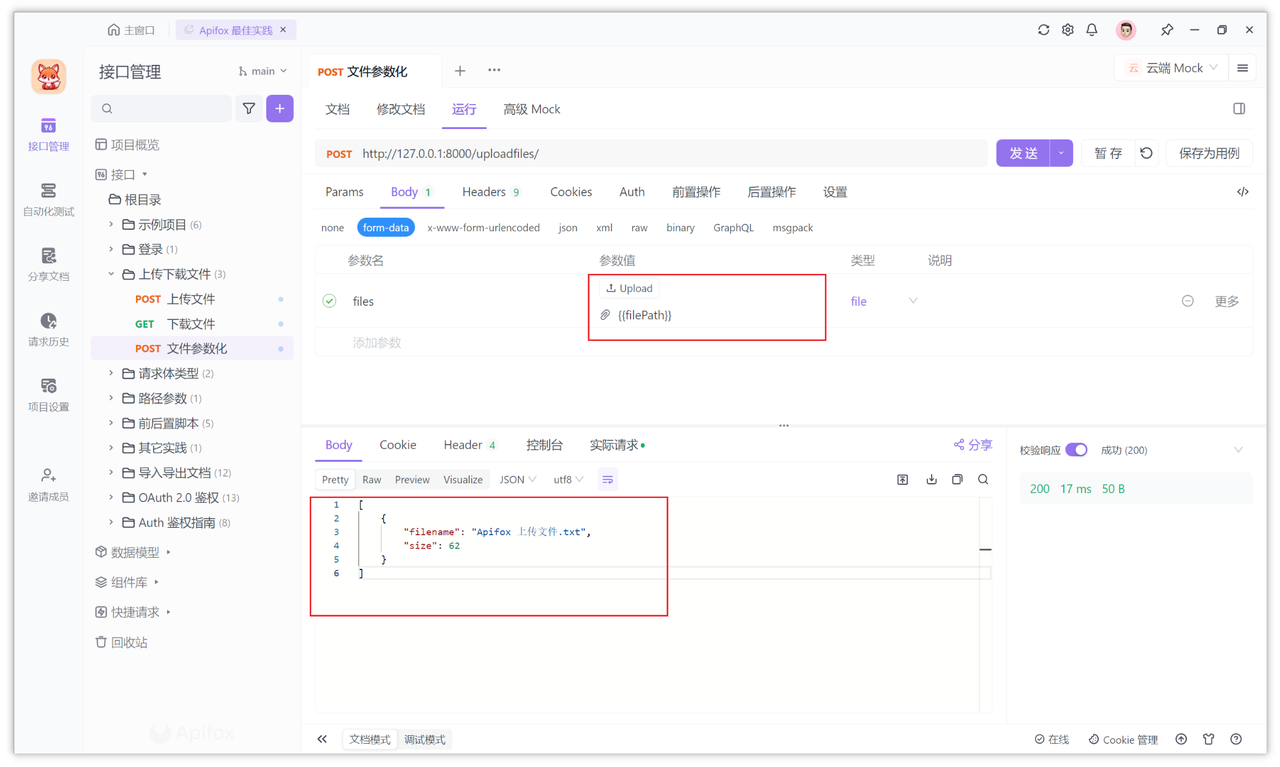Viewport: 1280px width, 767px height.
Task: Click the reset icon next to 暂存
Action: tap(1146, 153)
